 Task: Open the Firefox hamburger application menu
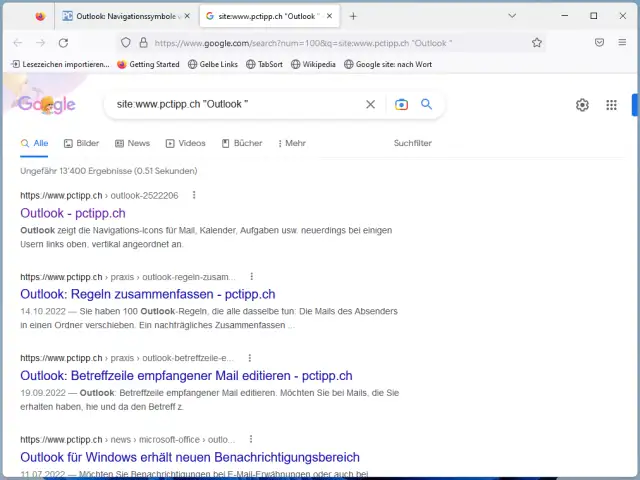(622, 42)
